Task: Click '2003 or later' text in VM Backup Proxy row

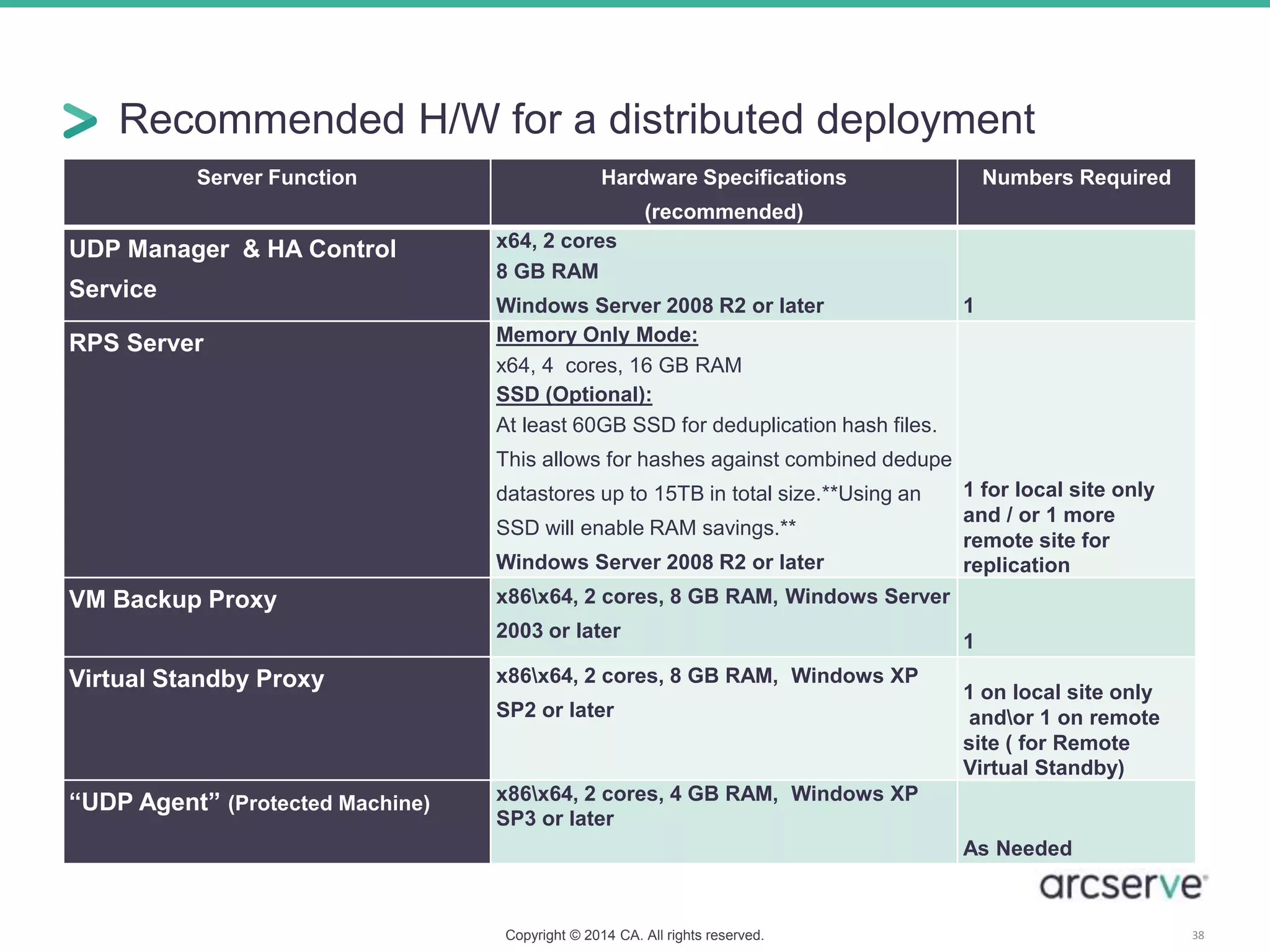Action: pyautogui.click(x=558, y=631)
